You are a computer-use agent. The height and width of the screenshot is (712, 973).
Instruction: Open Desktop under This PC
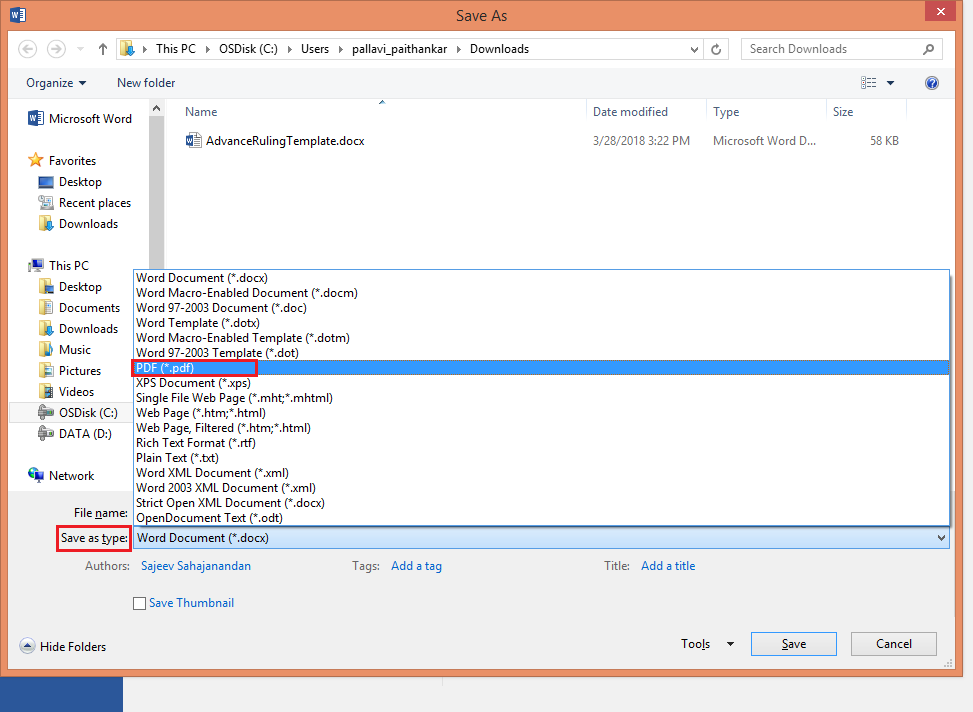click(x=70, y=287)
